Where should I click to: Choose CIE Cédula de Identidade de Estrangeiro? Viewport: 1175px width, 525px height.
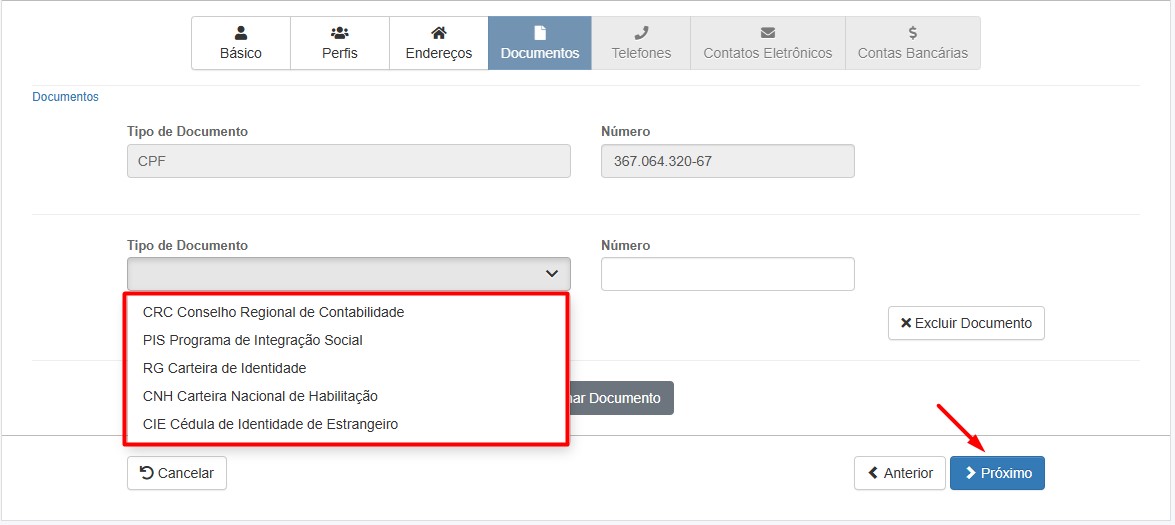coord(270,424)
